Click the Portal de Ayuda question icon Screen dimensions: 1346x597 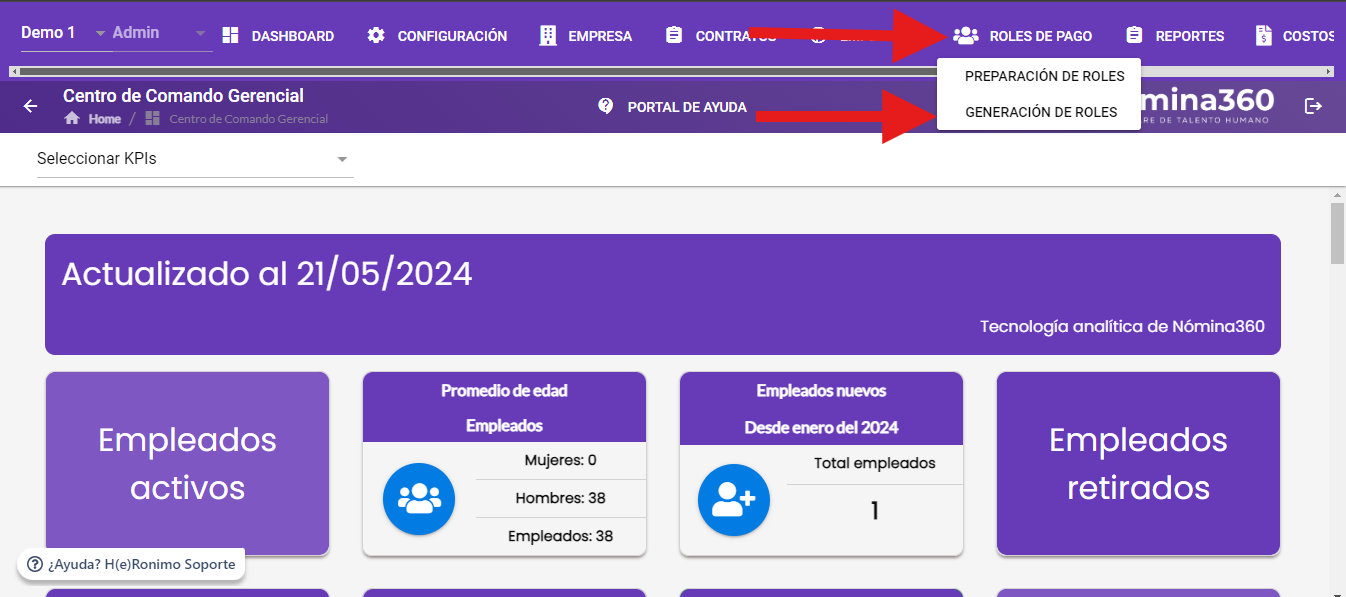tap(605, 106)
